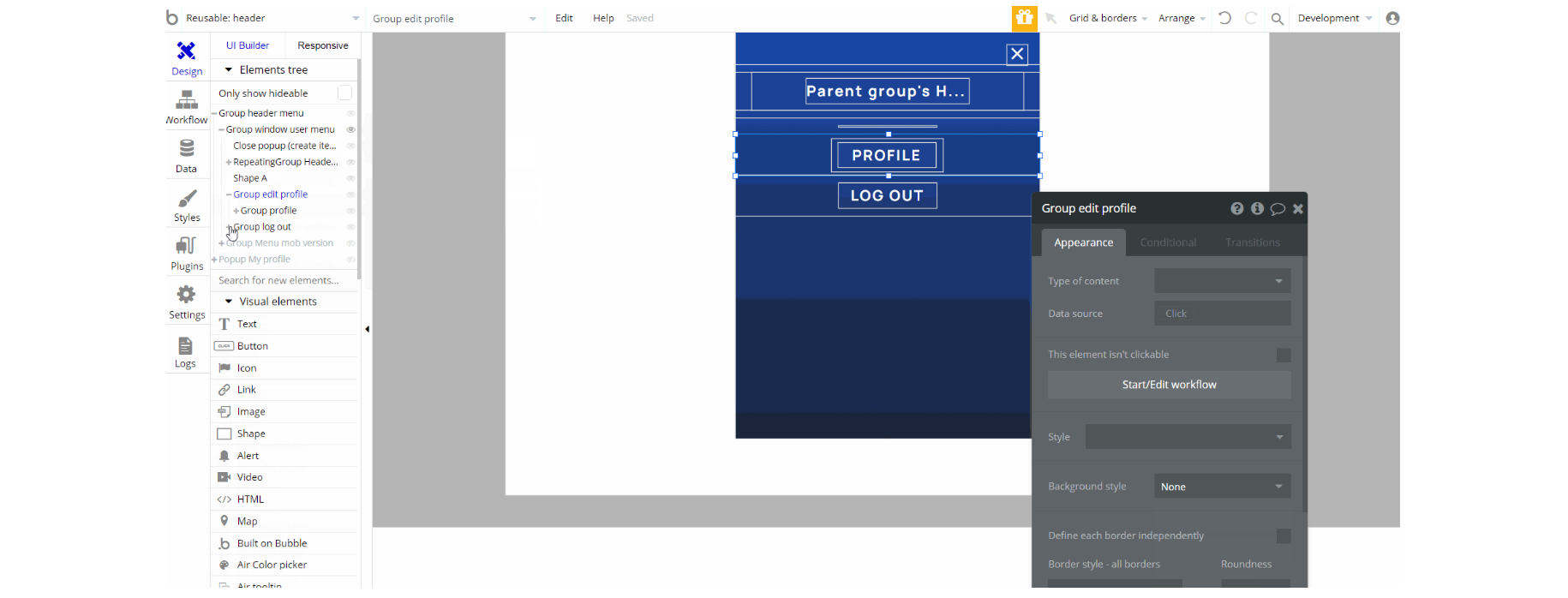Open the search magnifier tool
The image size is (1568, 598).
[1278, 18]
